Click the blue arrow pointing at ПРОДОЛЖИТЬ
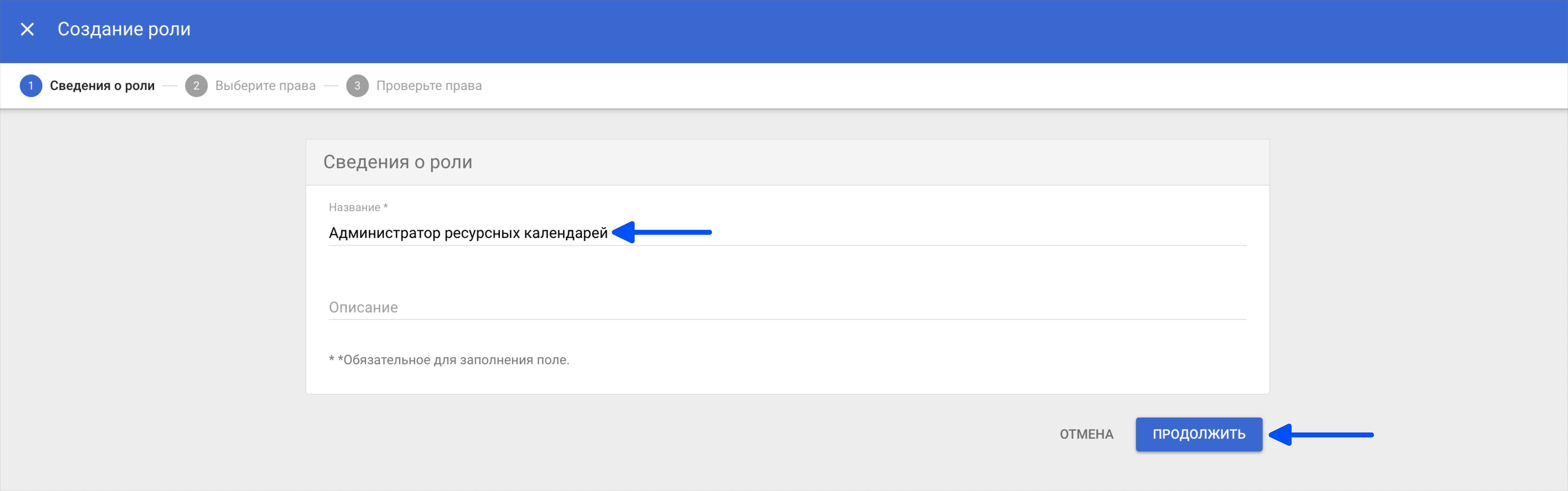 [x=1321, y=434]
